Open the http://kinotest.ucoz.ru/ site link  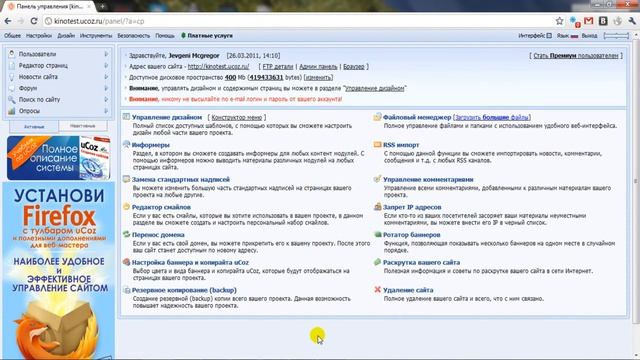pyautogui.click(x=218, y=67)
